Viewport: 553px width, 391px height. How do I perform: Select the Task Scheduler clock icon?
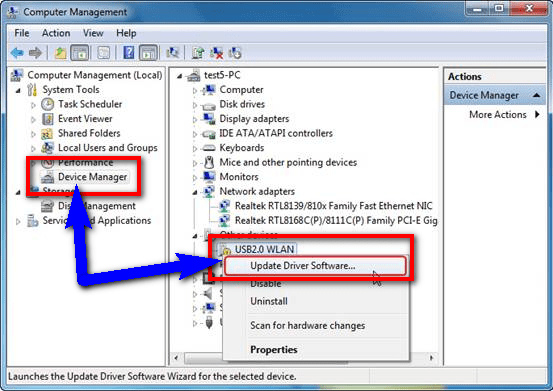[x=47, y=104]
